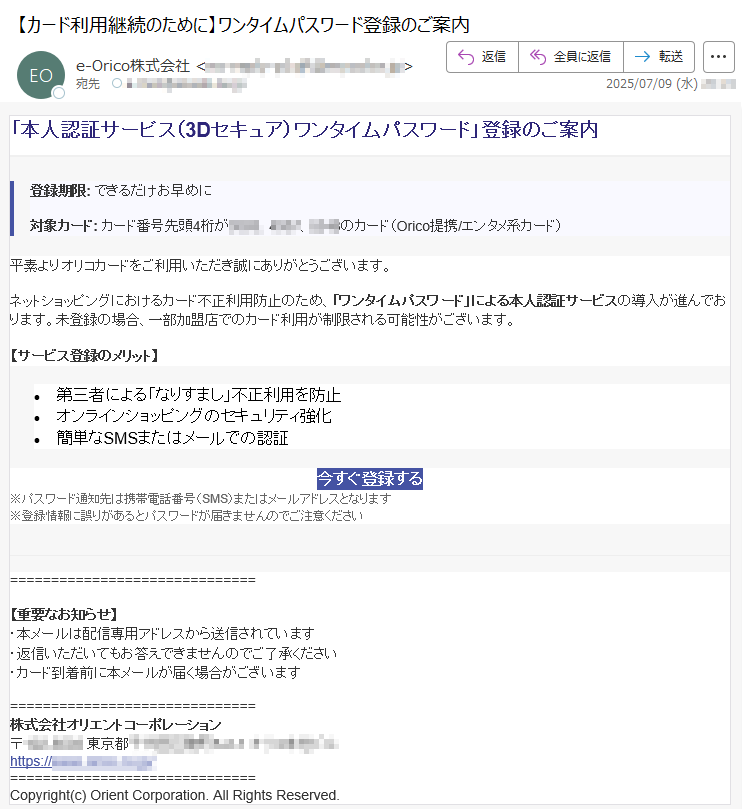Click the line カード到着前に本メールが届く場合
Viewport: 742px width, 809px height.
(x=155, y=673)
